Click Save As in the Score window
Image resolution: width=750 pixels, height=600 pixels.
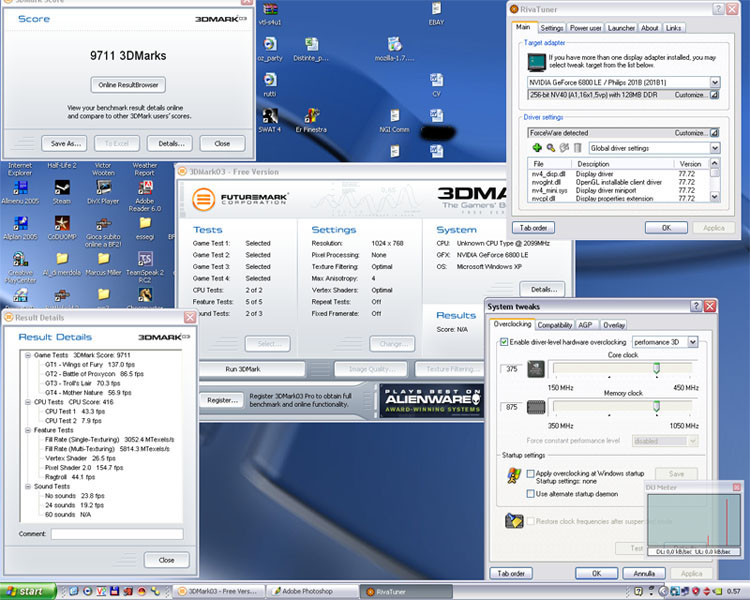(65, 143)
